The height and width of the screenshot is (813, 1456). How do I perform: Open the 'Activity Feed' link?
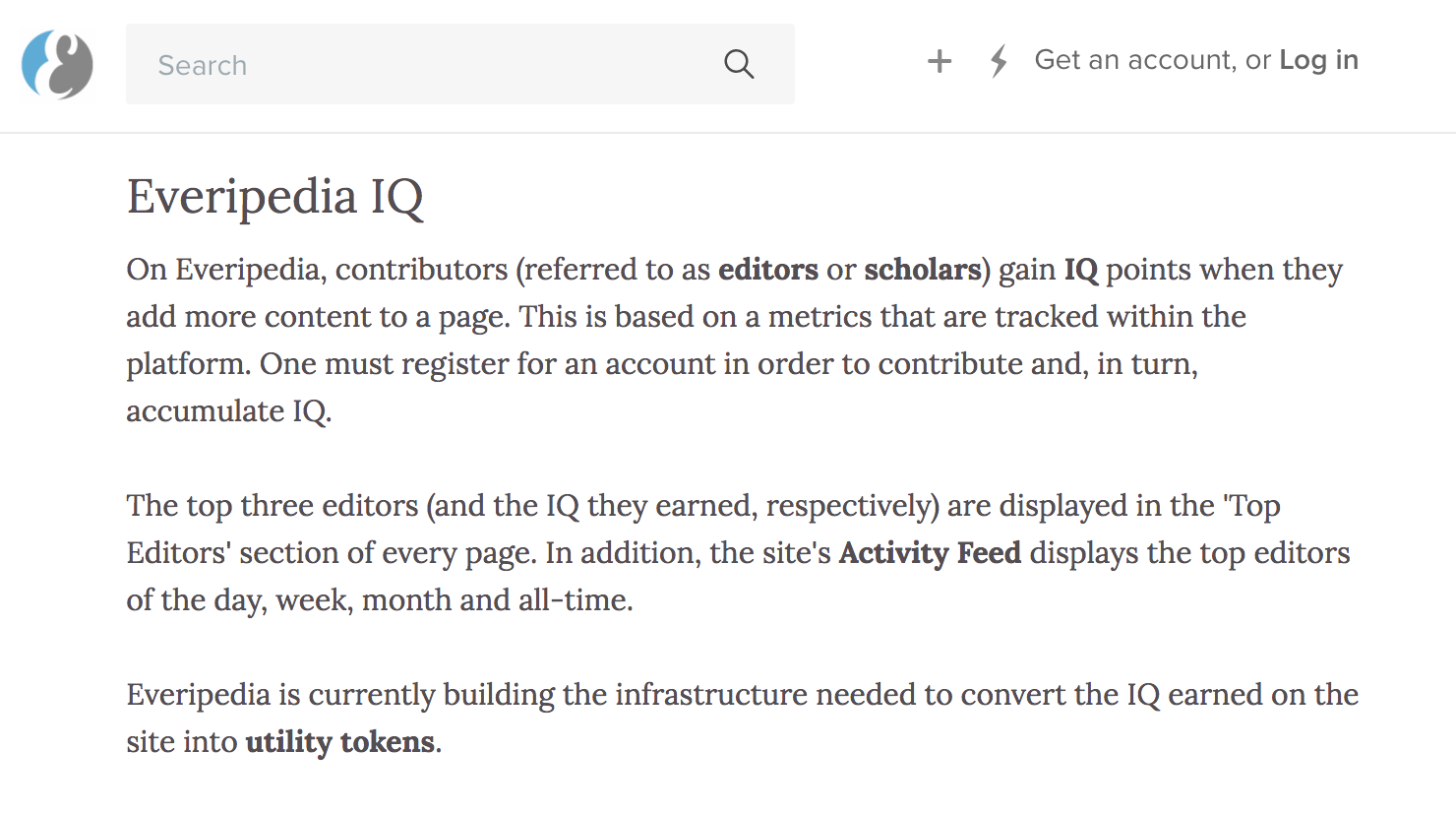[x=930, y=553]
